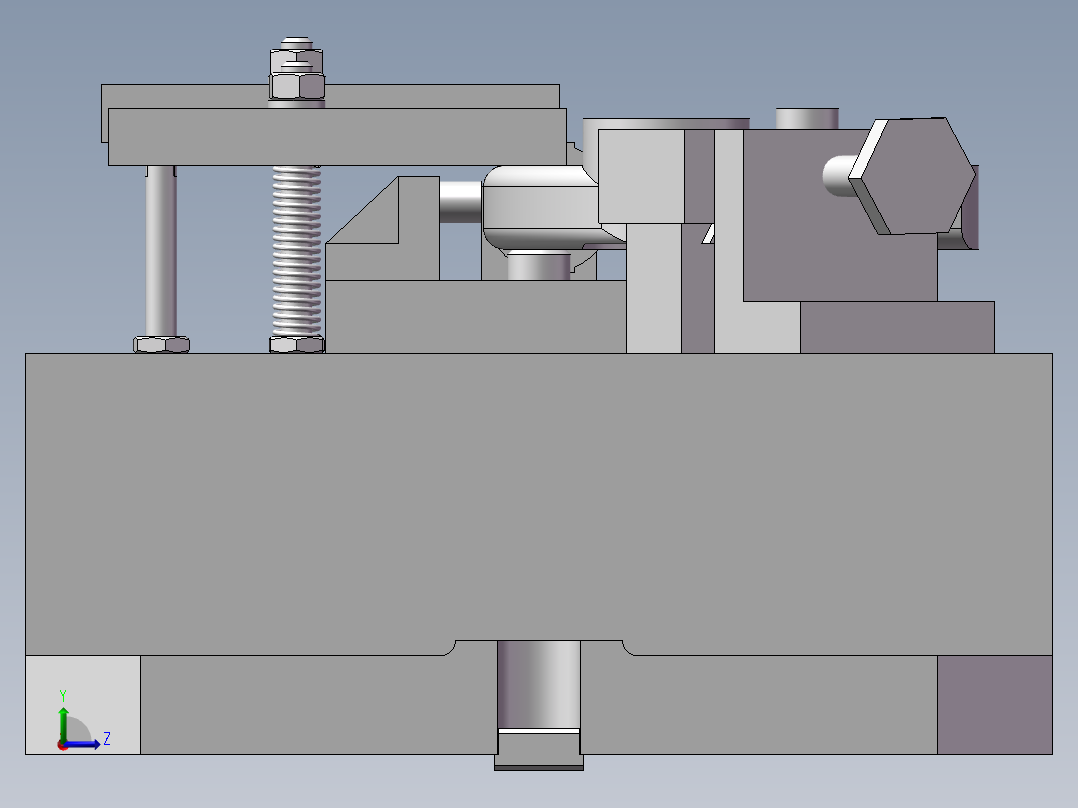Select the threaded stud under the clamp plate
Screen dimensions: 1078x808
pos(297,251)
